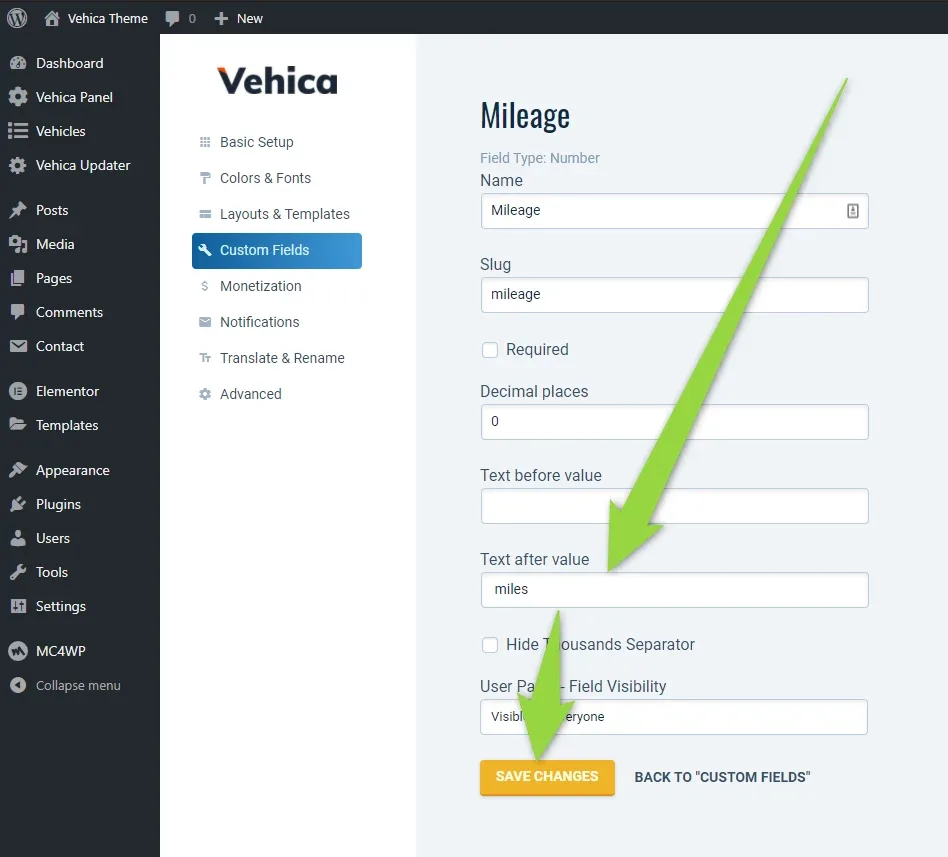The width and height of the screenshot is (948, 857).
Task: Toggle the Hide Thousands Separator checkbox
Action: (490, 645)
